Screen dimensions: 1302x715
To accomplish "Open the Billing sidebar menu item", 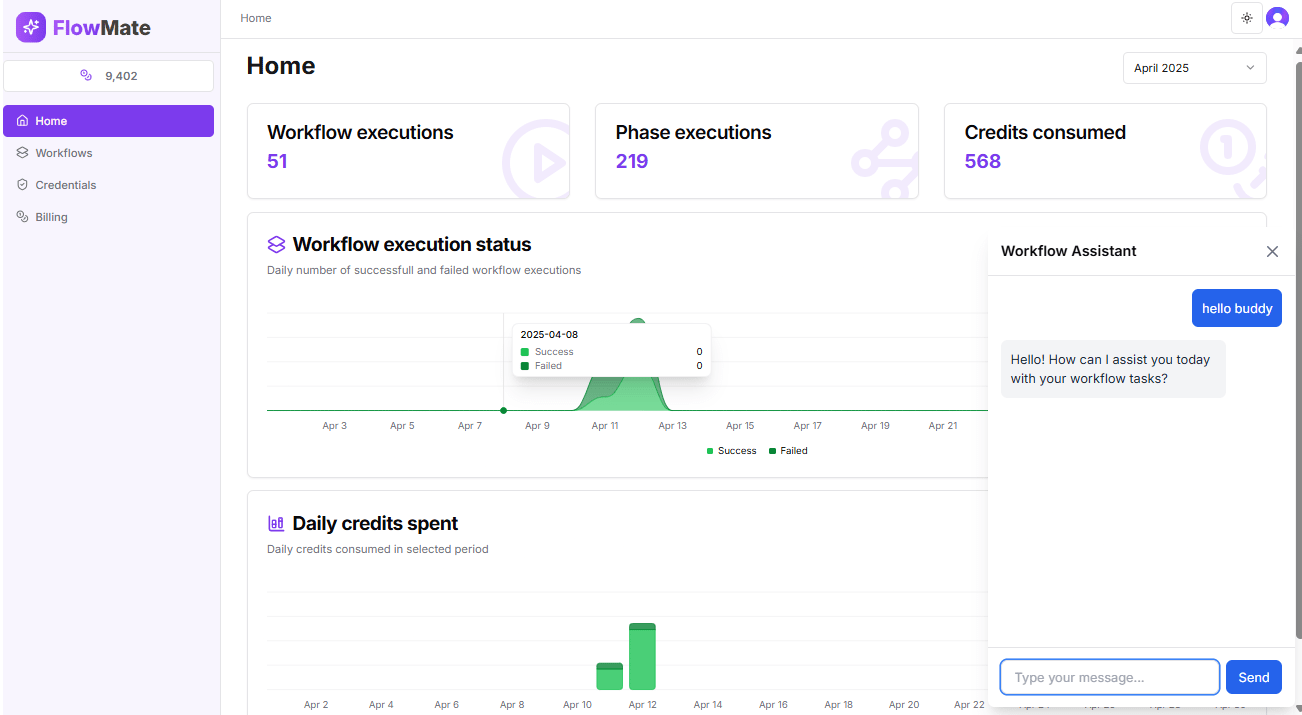I will point(51,217).
